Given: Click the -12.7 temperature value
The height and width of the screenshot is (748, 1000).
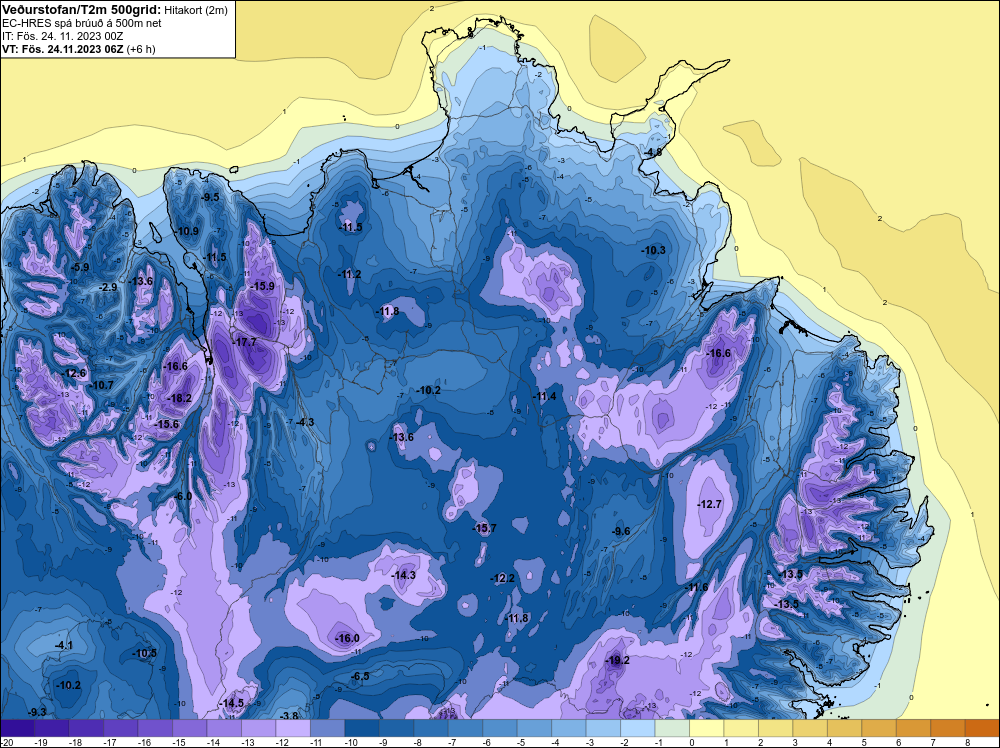Looking at the screenshot, I should [x=709, y=504].
